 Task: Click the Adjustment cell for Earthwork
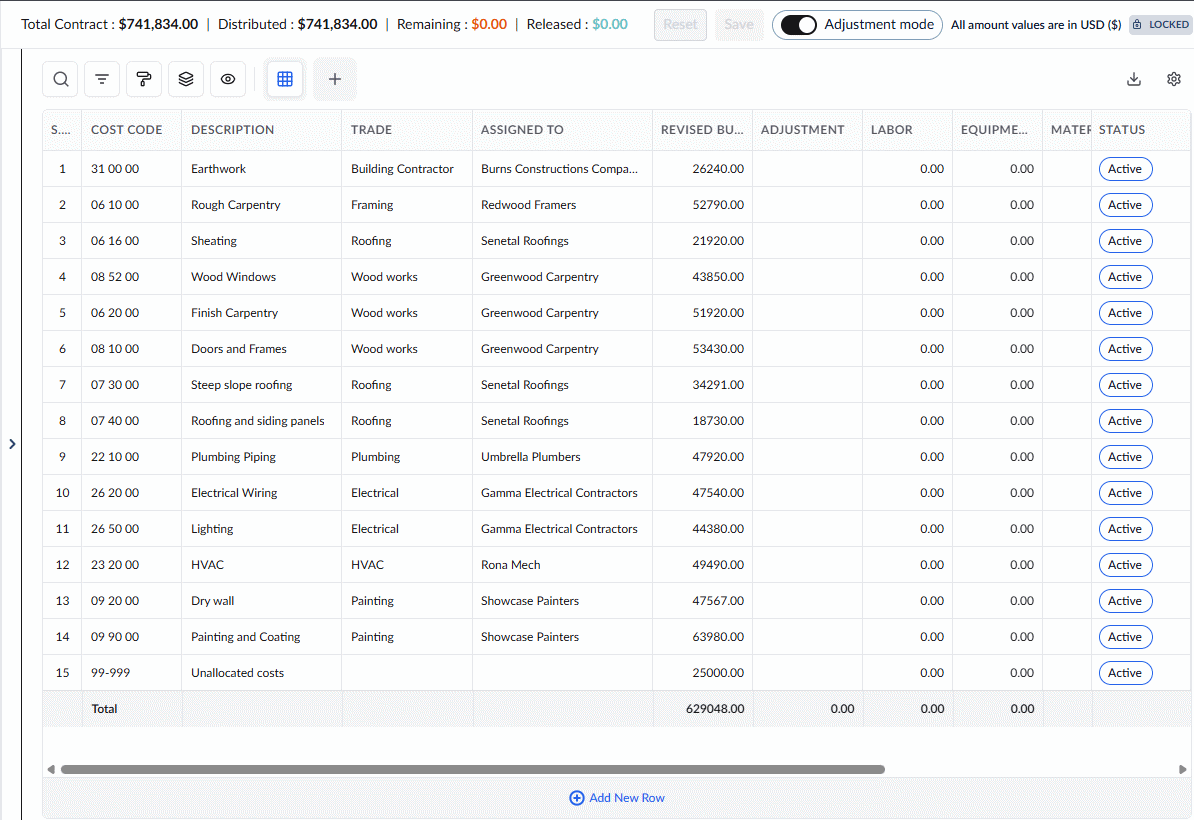(x=807, y=169)
